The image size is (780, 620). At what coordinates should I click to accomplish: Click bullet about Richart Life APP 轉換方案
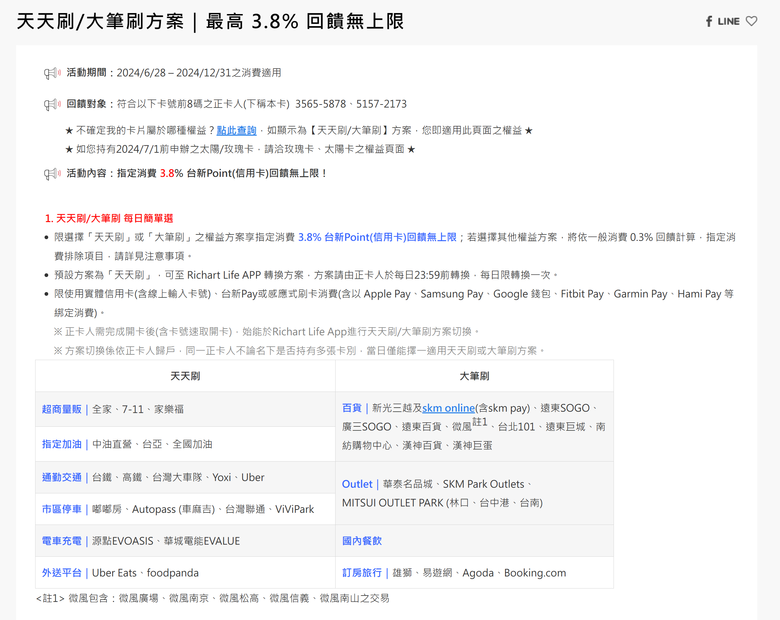pyautogui.click(x=306, y=275)
